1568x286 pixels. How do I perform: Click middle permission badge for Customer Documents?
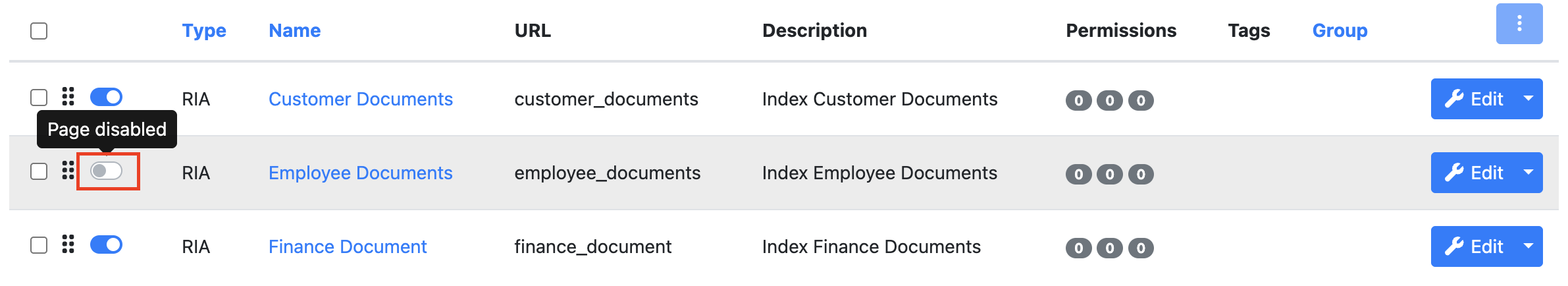(x=1110, y=100)
